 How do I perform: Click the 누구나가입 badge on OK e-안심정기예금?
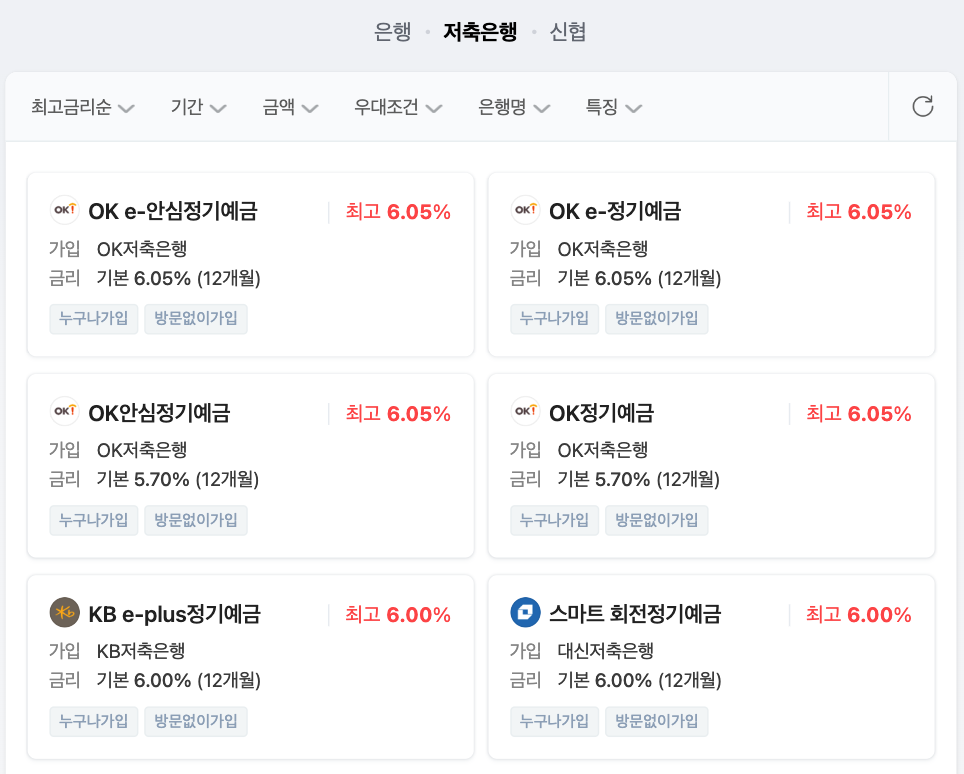[x=93, y=318]
